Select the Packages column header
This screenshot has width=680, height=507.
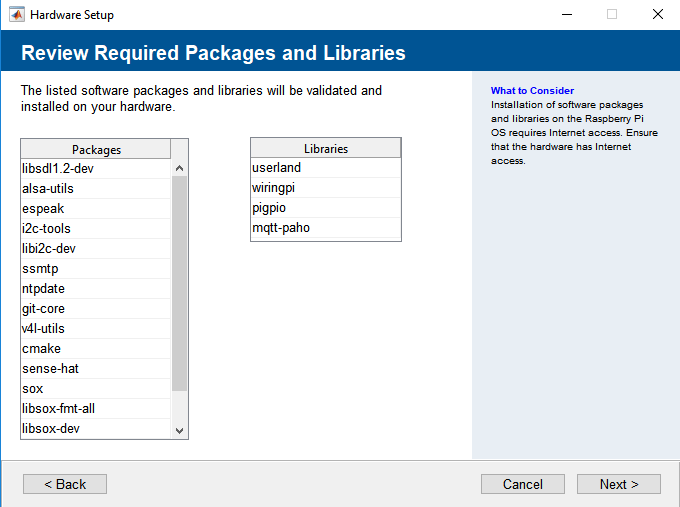coord(96,149)
